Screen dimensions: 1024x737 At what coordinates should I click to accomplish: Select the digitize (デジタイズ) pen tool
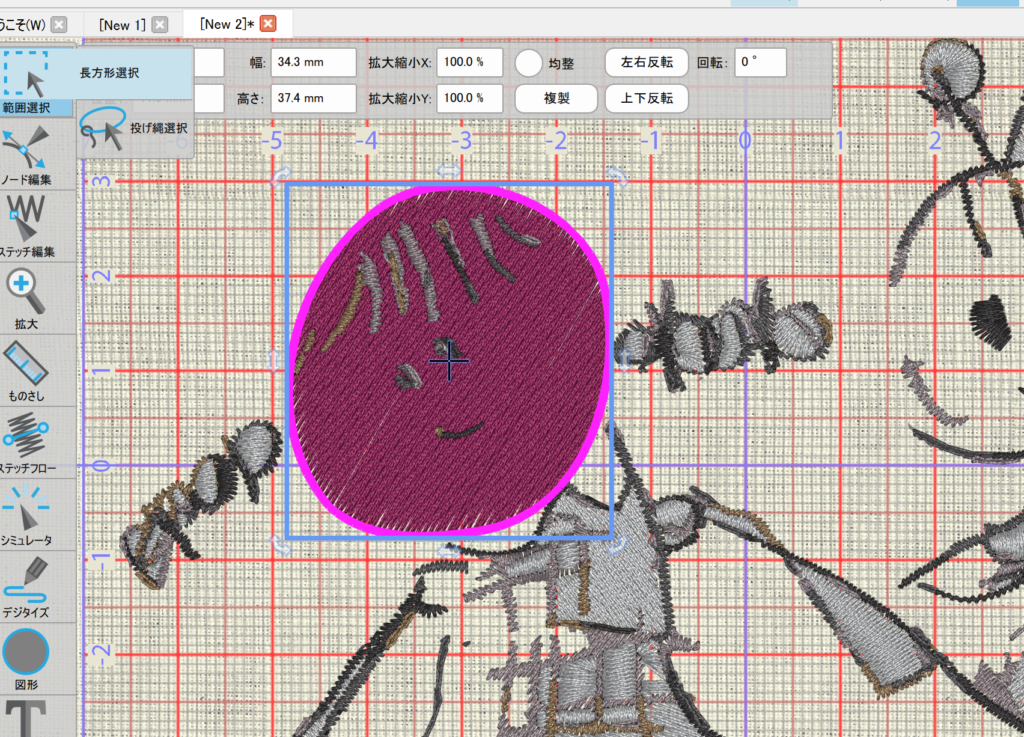(39, 585)
